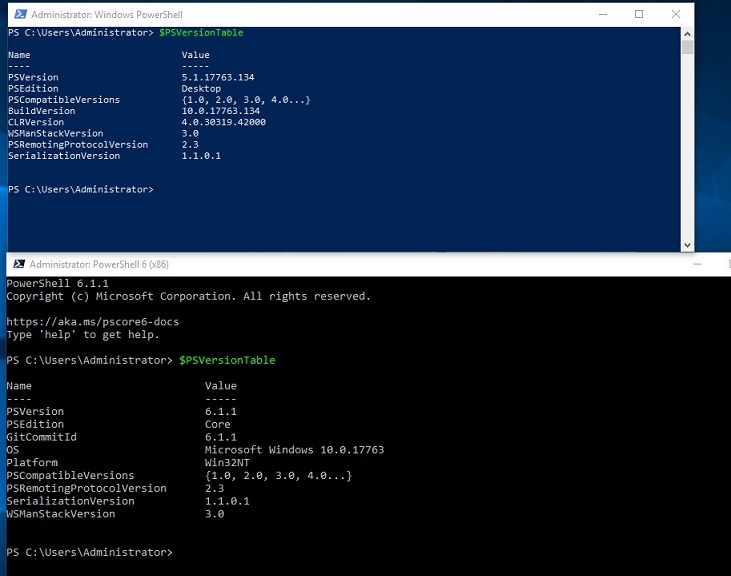Click the 'Core' PSEdition value

point(217,425)
